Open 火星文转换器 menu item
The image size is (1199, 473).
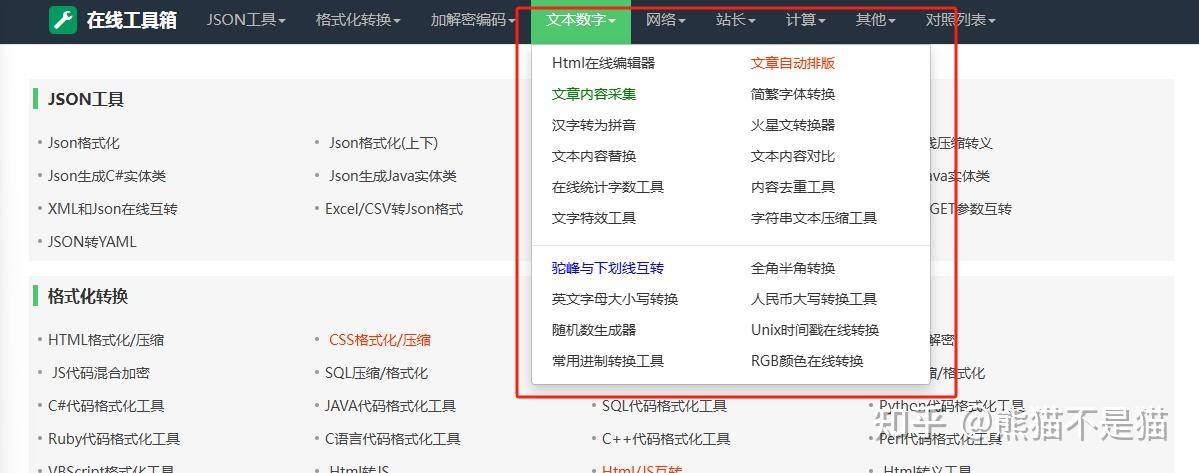click(793, 125)
